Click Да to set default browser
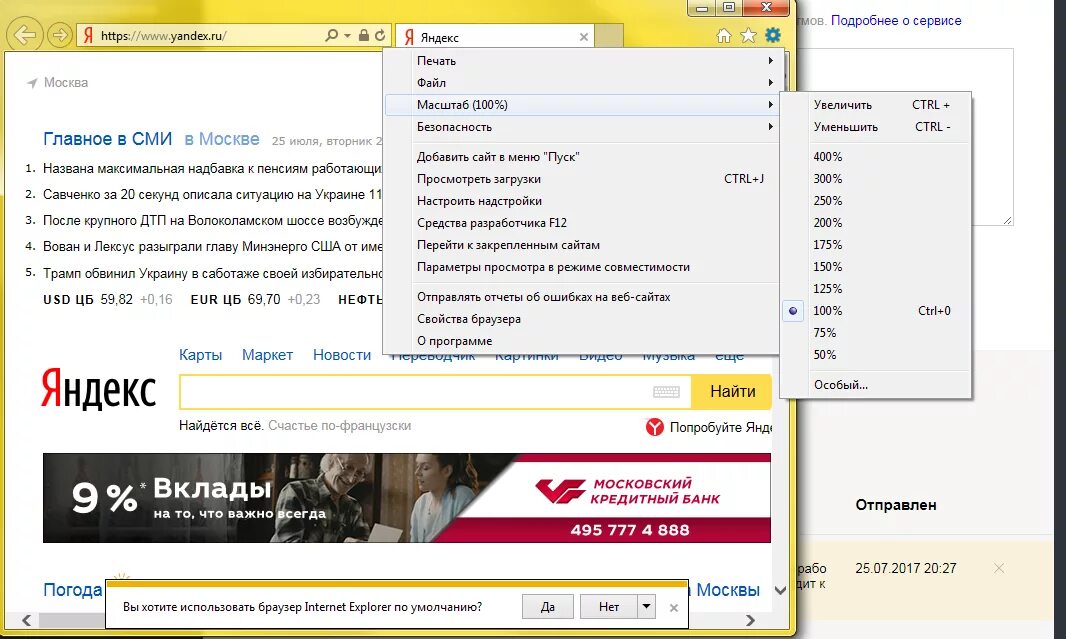This screenshot has width=1066, height=639. (548, 606)
